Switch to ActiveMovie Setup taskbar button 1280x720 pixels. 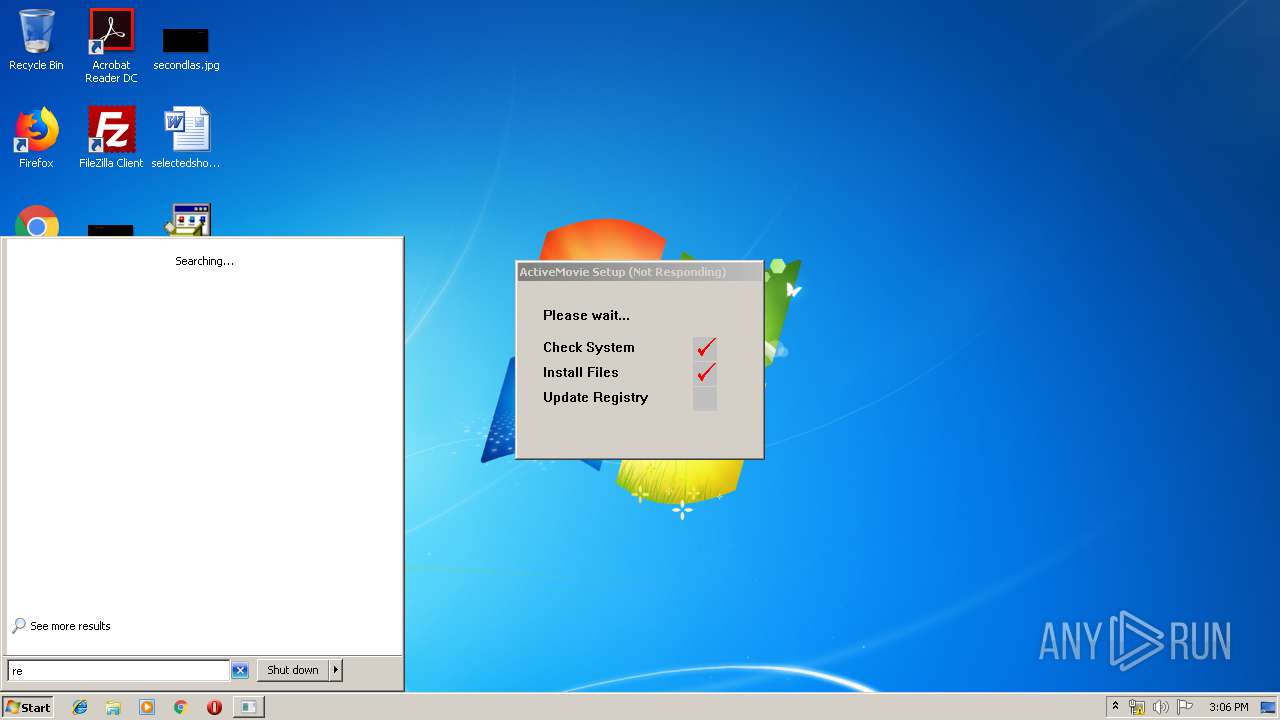pyautogui.click(x=248, y=707)
